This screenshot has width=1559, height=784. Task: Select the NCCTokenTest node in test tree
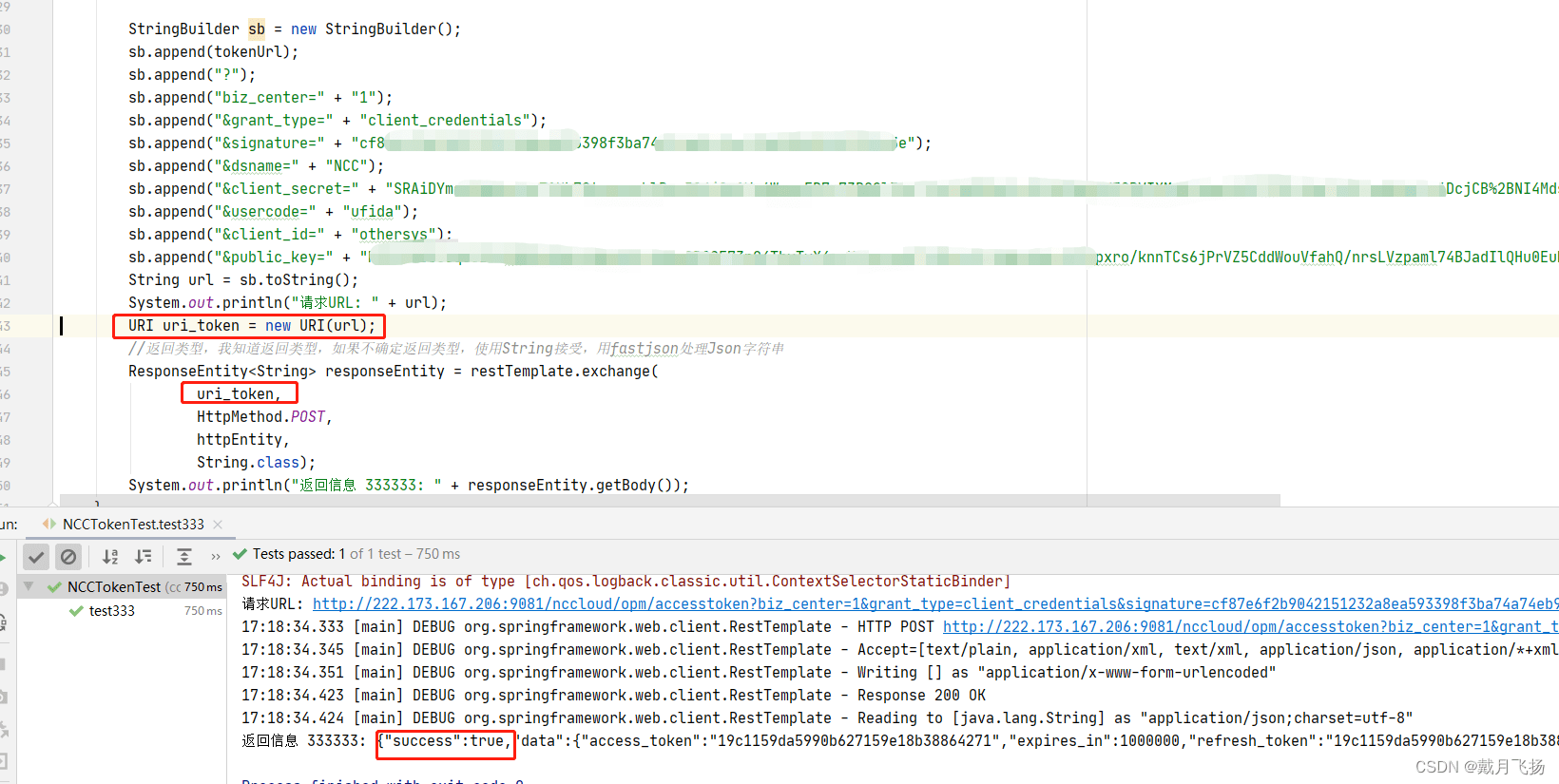pyautogui.click(x=114, y=587)
